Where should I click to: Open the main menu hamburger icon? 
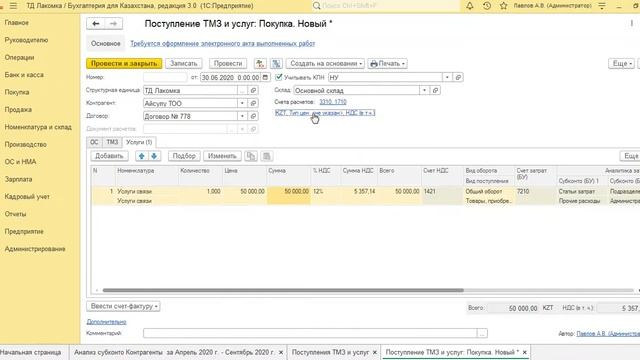(x=13, y=6)
